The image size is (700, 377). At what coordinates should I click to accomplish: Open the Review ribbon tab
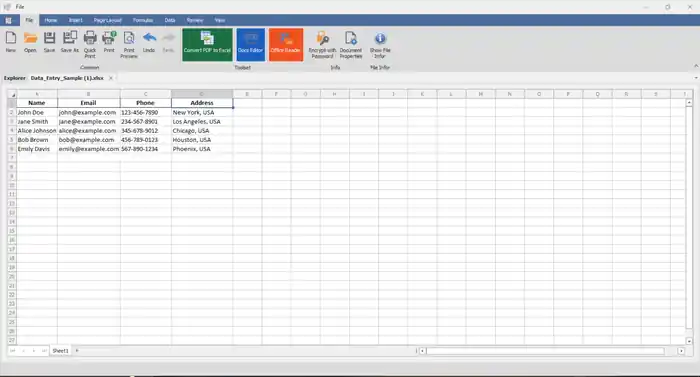[195, 20]
